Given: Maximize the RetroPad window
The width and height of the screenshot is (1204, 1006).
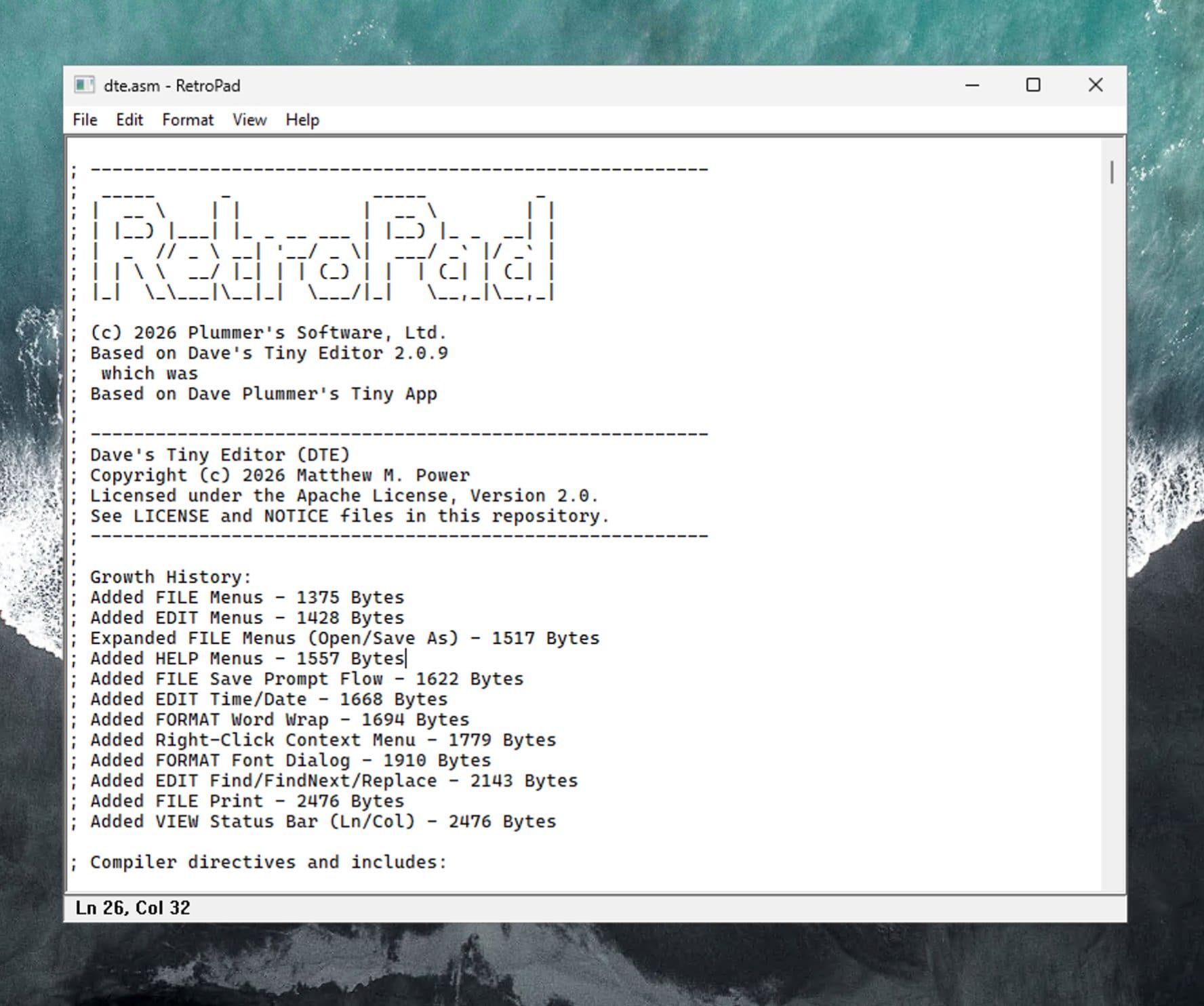Looking at the screenshot, I should (x=1033, y=85).
